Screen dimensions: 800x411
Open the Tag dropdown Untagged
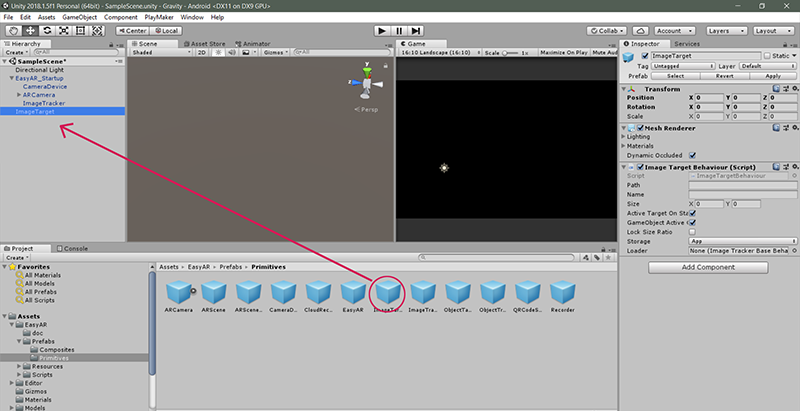coord(683,66)
